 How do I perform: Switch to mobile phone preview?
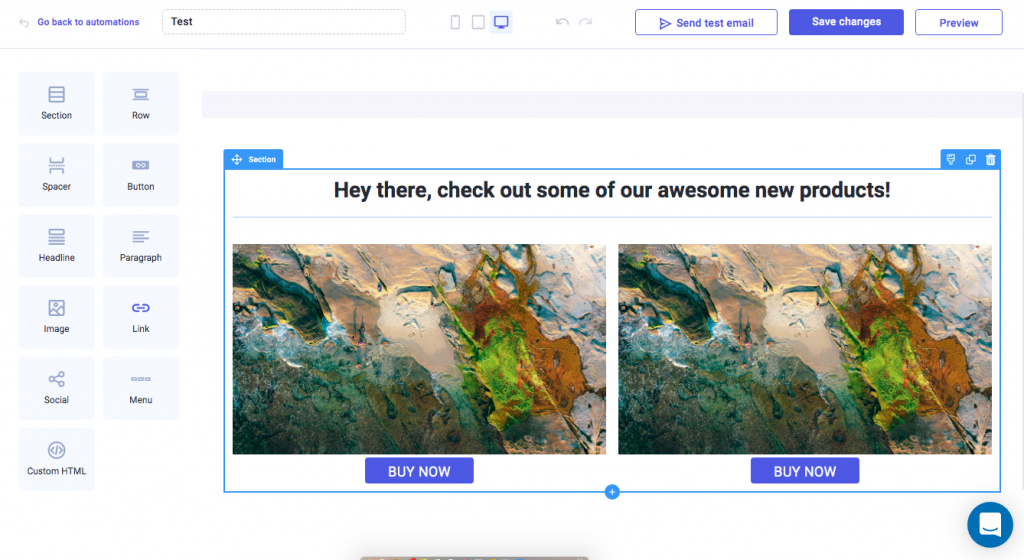pyautogui.click(x=455, y=22)
